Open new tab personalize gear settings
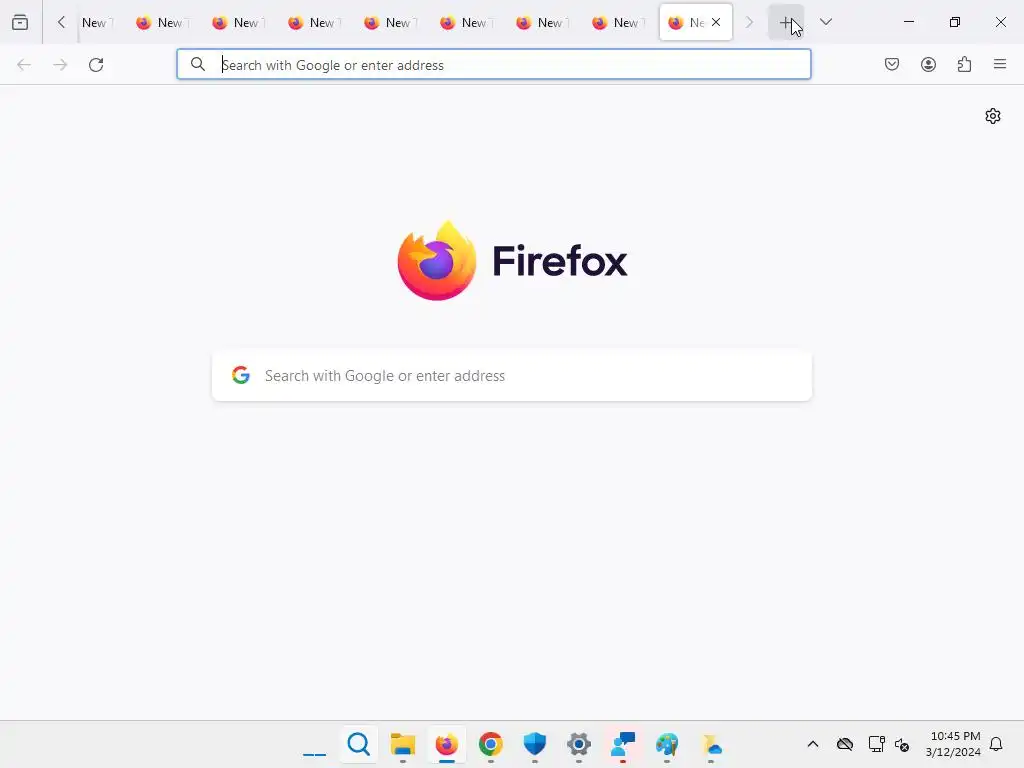Image resolution: width=1024 pixels, height=768 pixels. click(x=993, y=116)
